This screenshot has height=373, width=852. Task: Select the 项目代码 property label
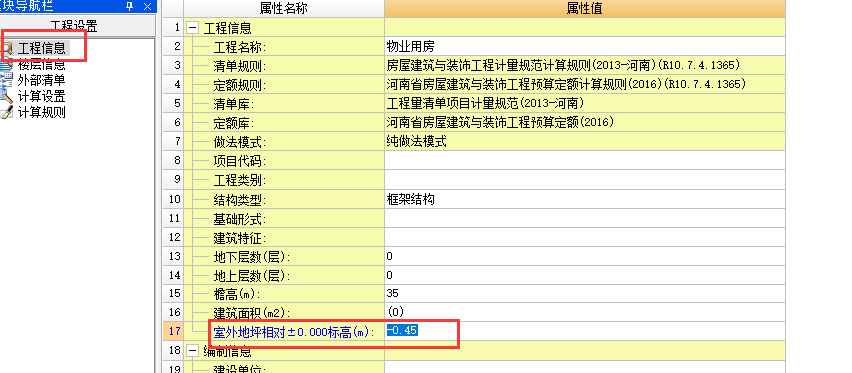(x=240, y=161)
